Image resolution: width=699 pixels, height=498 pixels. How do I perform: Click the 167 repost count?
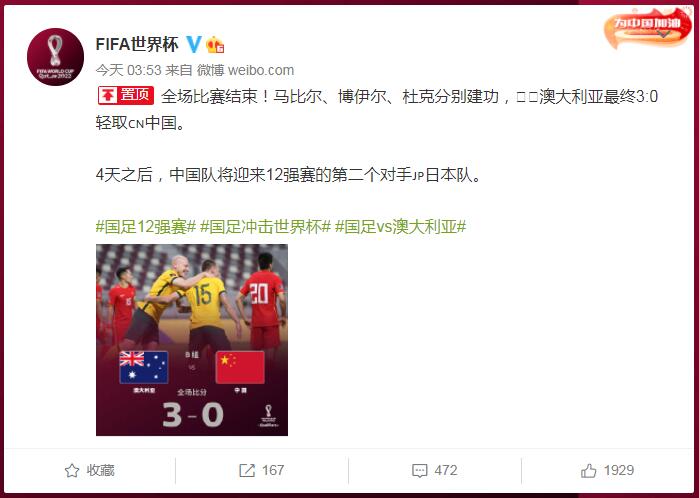273,470
